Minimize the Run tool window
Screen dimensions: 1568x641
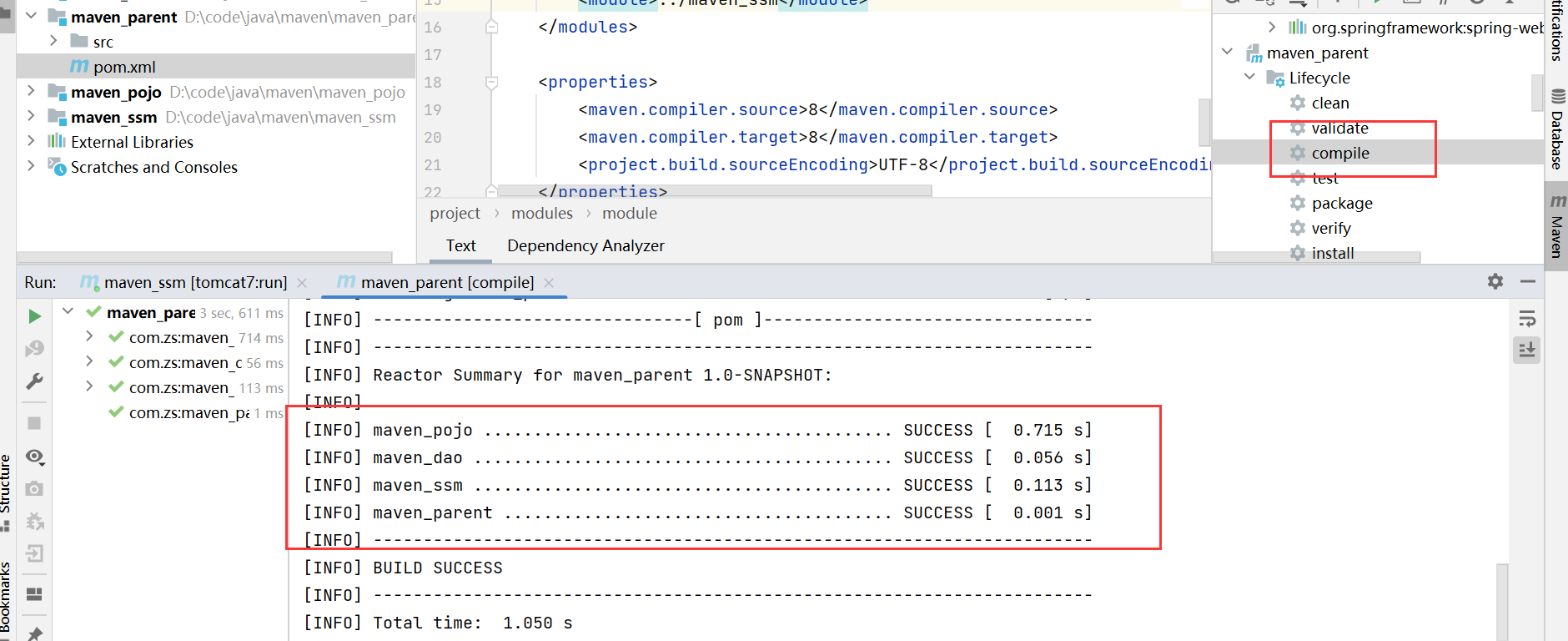click(x=1528, y=282)
